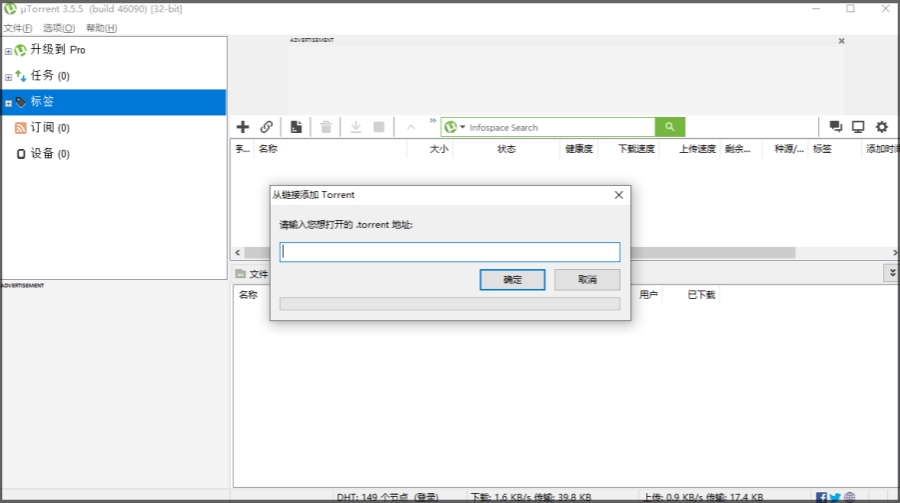Image resolution: width=900 pixels, height=503 pixels.
Task: Click the 用户 column header in detail pane
Action: tap(648, 295)
